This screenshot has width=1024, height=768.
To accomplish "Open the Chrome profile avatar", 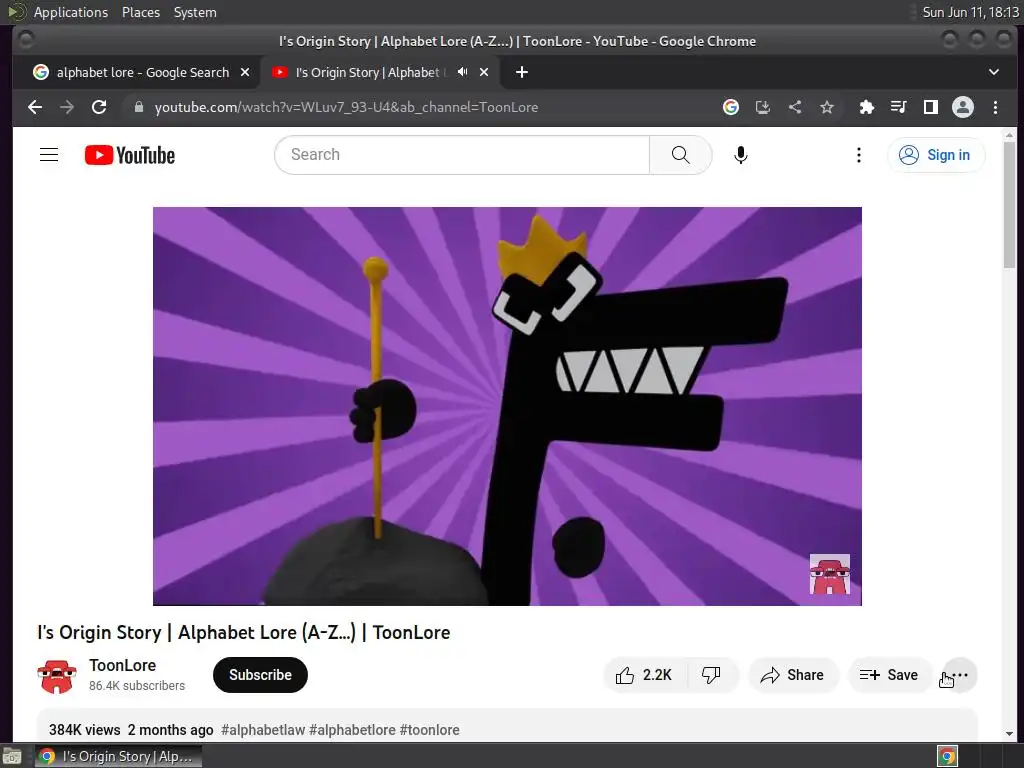I will [x=963, y=107].
